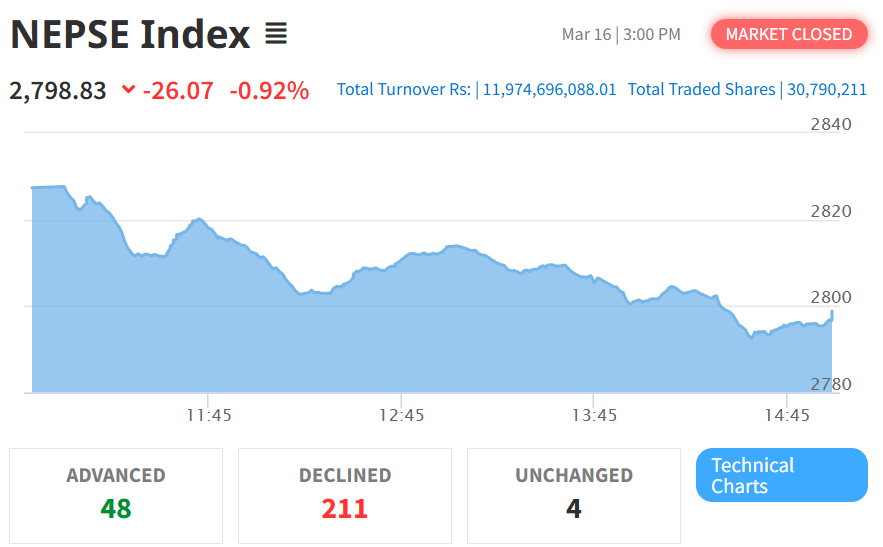Click the -0.92% percentage change

(269, 90)
